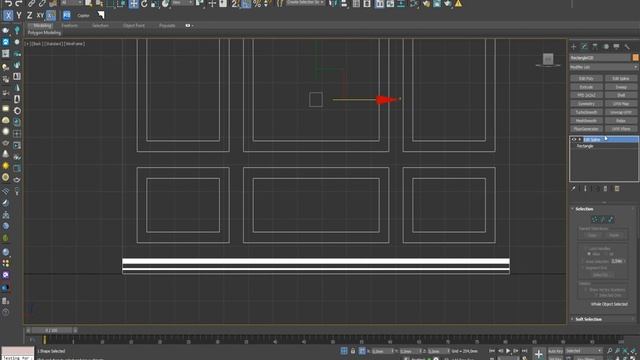Toggle the Auto Key button
The height and width of the screenshot is (360, 640).
point(555,351)
